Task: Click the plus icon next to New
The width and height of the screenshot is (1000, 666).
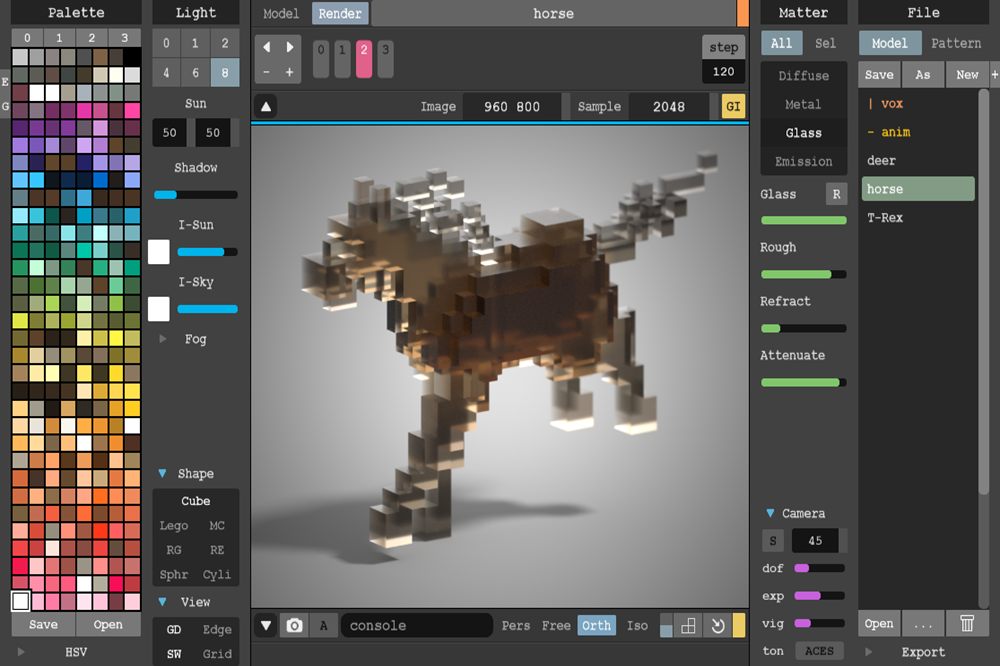Action: pos(994,74)
